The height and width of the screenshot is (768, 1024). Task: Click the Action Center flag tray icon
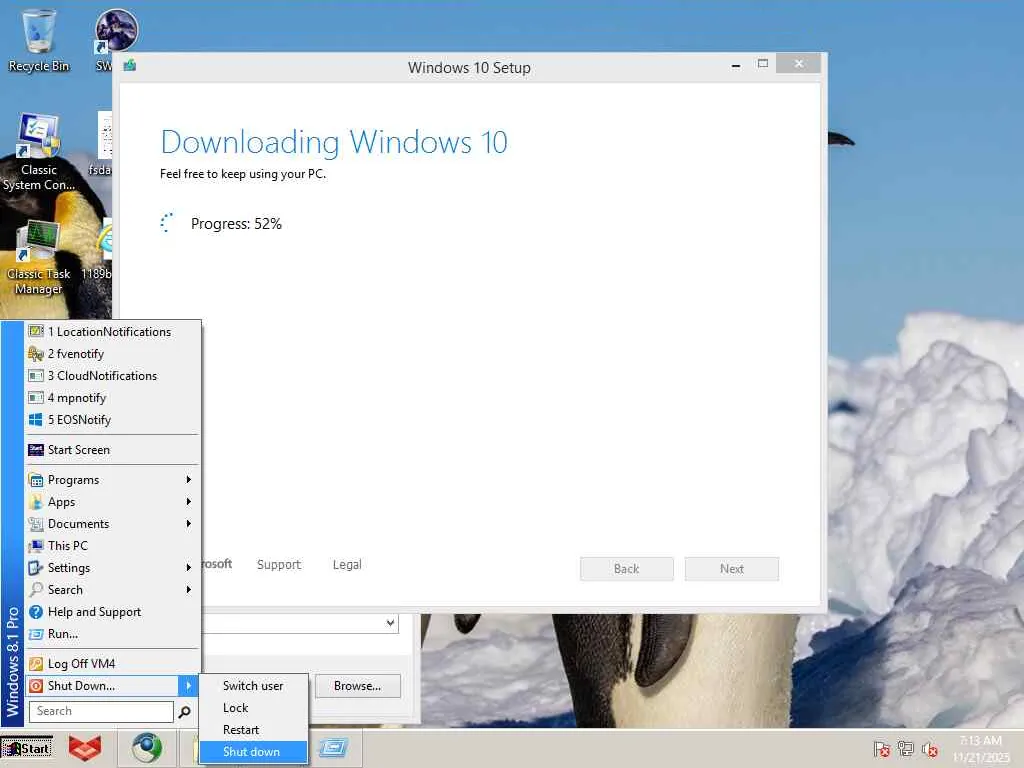click(x=881, y=748)
